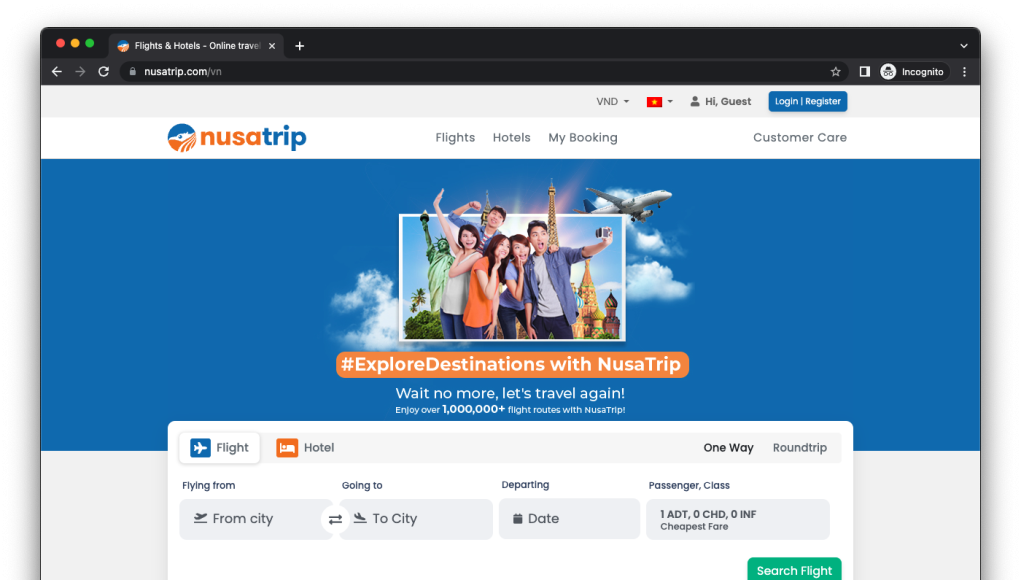Open a new tab with the plus button
This screenshot has width=1021, height=580.
(x=300, y=46)
